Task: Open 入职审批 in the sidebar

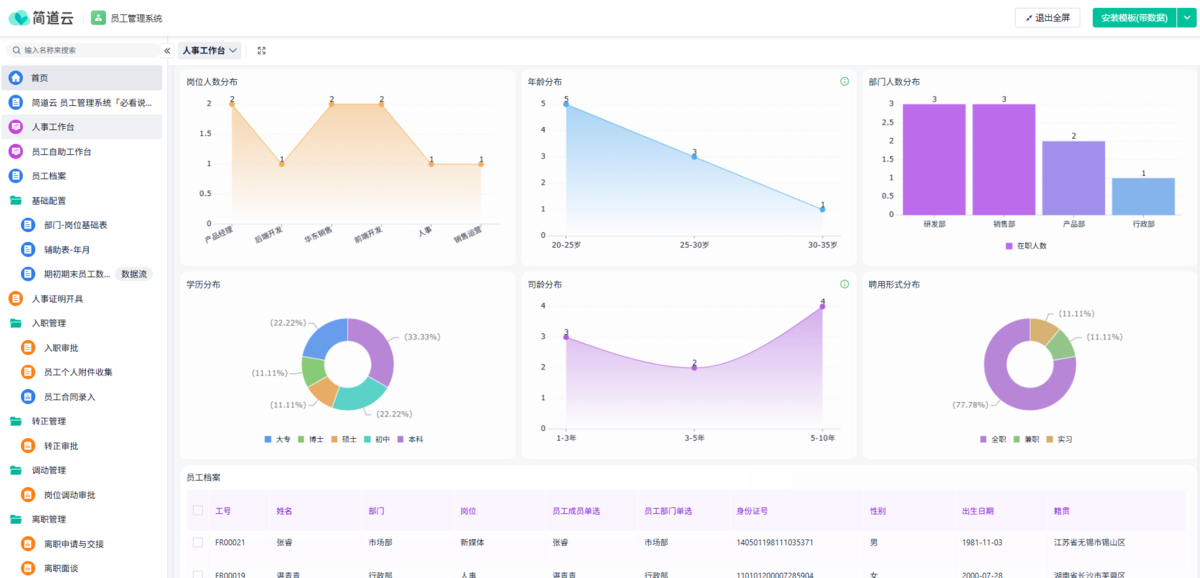Action: 81,348
